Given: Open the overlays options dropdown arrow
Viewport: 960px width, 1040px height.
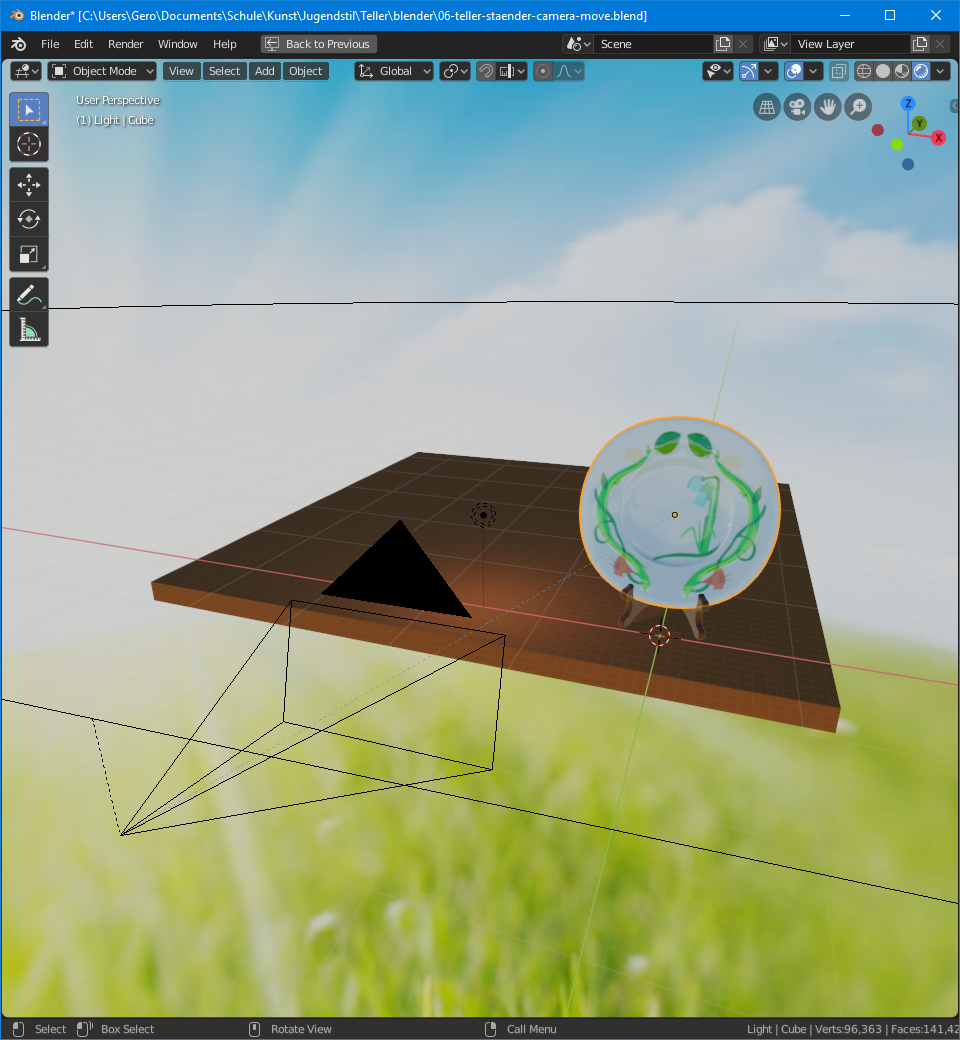Looking at the screenshot, I should [x=815, y=71].
